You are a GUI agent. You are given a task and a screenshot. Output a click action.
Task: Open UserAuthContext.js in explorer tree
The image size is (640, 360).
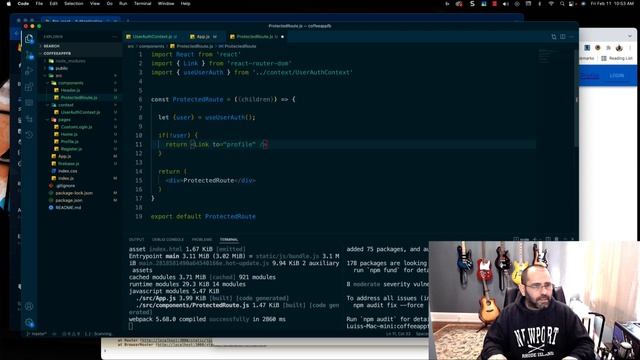pos(80,112)
